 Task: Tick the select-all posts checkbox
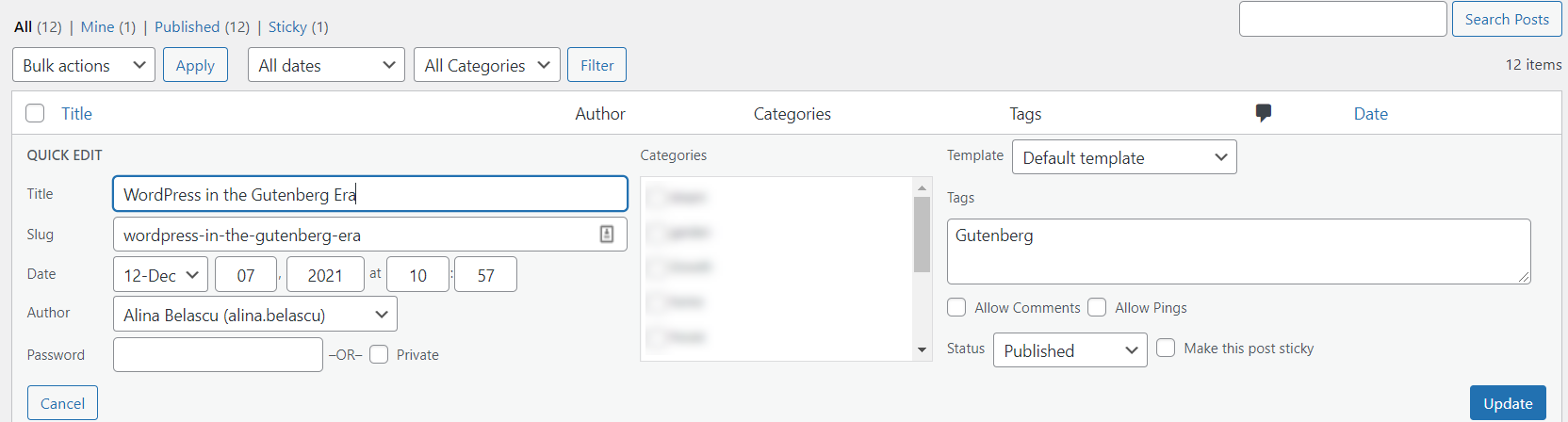click(35, 113)
